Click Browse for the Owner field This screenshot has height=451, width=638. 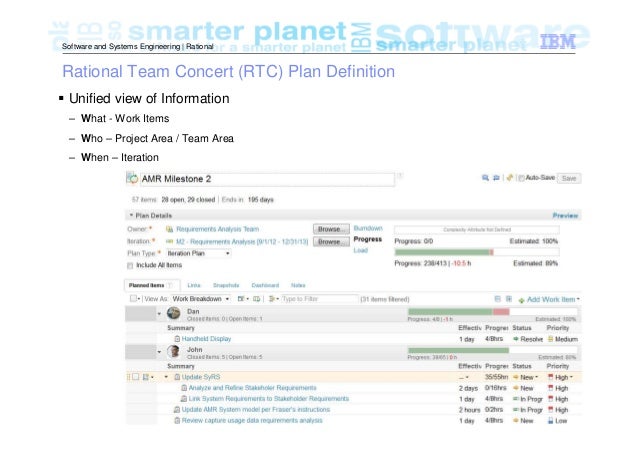(x=331, y=229)
